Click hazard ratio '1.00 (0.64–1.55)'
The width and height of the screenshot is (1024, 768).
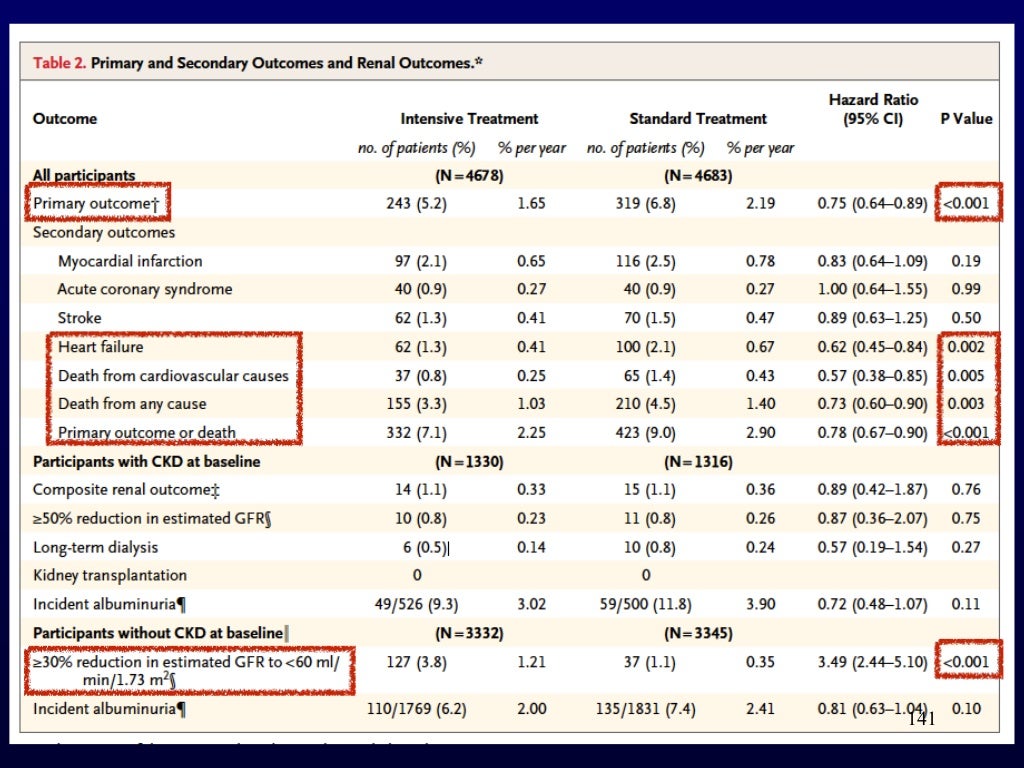click(x=872, y=289)
